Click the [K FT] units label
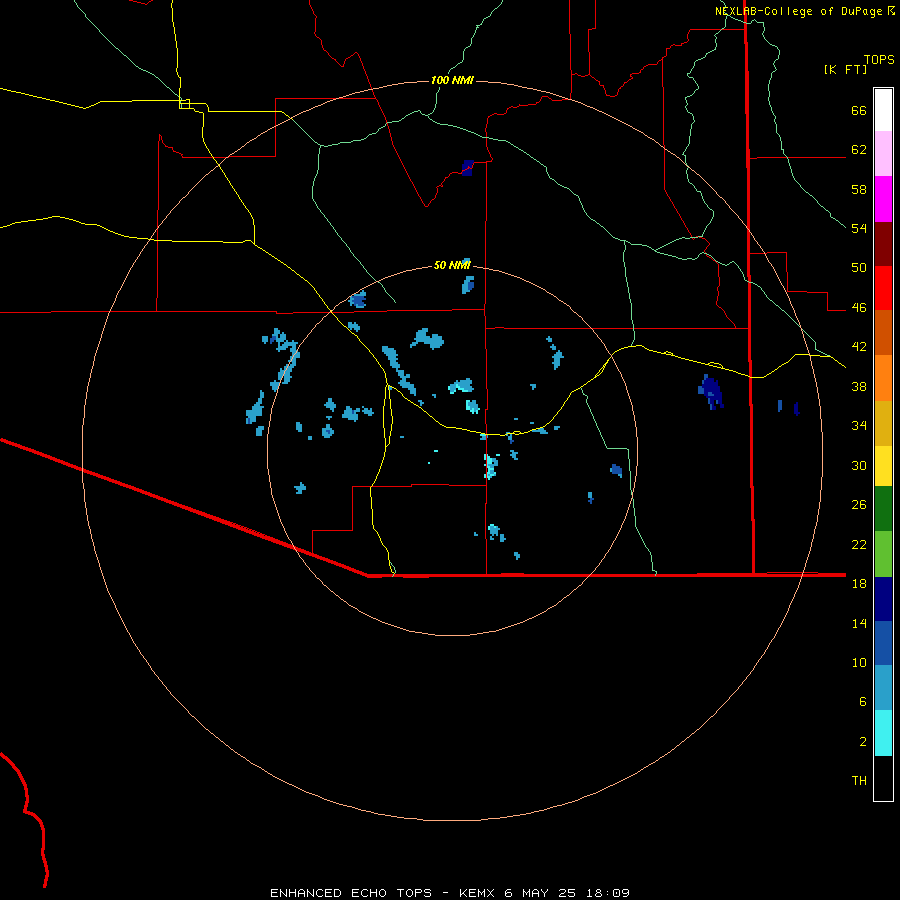Screen dimensions: 900x900 (845, 69)
